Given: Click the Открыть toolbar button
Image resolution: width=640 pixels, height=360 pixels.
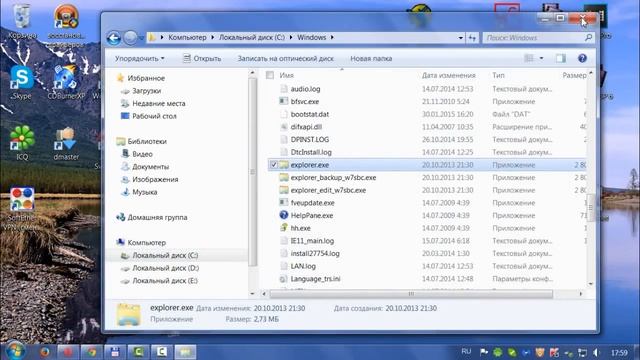Looking at the screenshot, I should [202, 58].
